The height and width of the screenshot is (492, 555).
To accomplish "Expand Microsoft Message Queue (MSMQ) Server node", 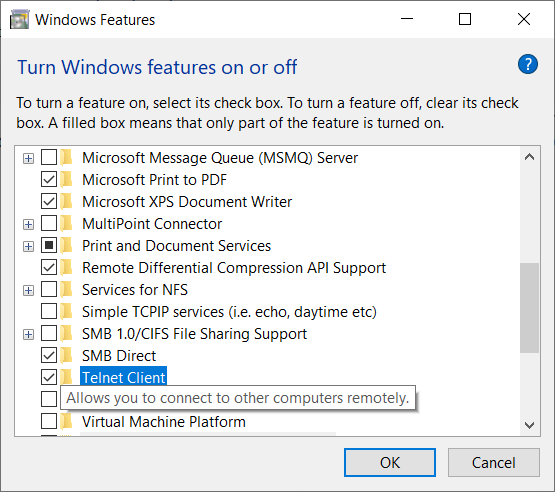I will click(x=28, y=158).
